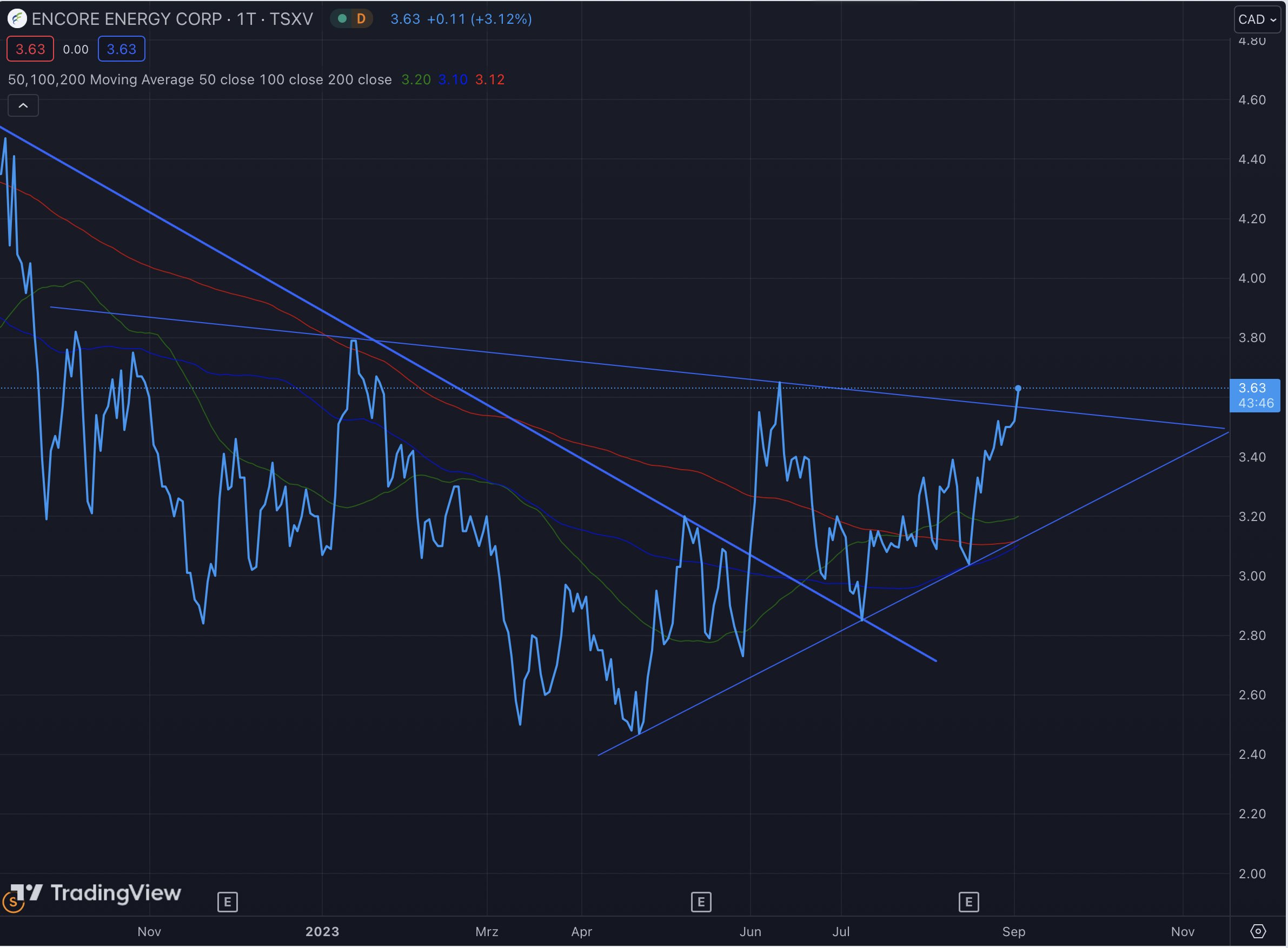This screenshot has height=948, width=1288.
Task: Click the red 3.63 sell price box
Action: click(x=30, y=49)
